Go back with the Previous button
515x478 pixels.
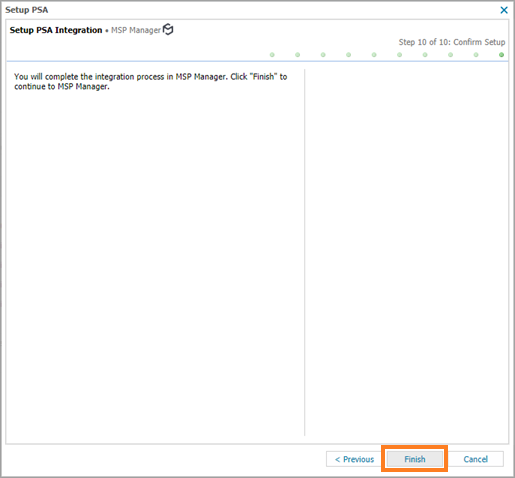(x=354, y=459)
